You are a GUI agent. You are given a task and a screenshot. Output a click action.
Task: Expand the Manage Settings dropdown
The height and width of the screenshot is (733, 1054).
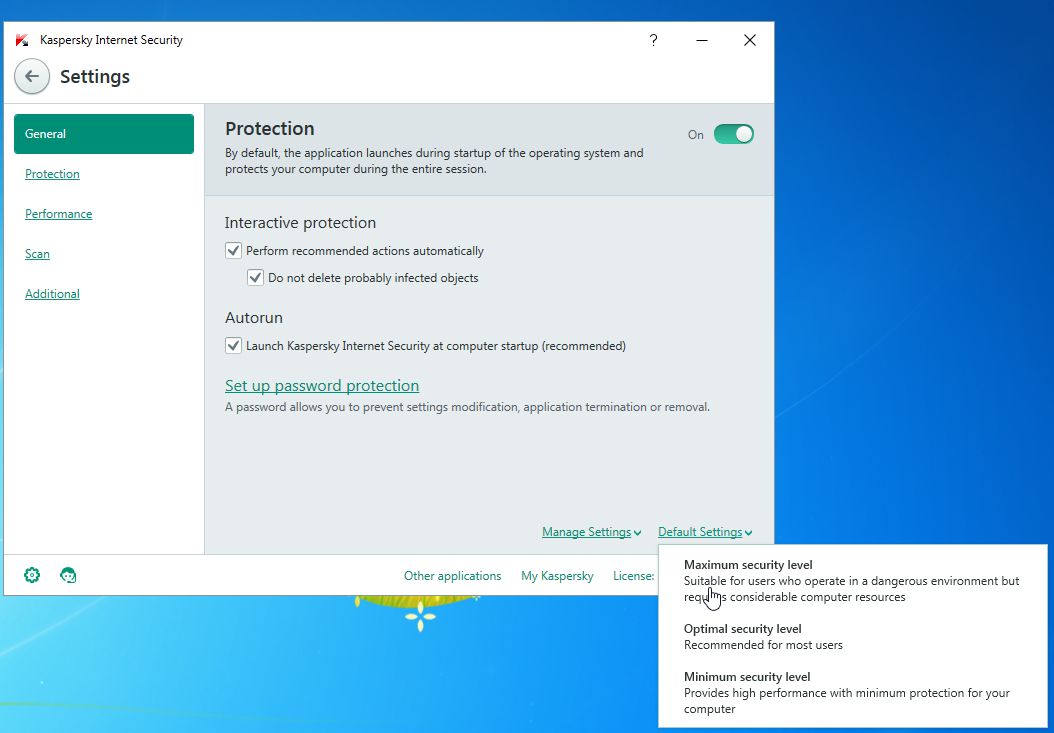592,532
